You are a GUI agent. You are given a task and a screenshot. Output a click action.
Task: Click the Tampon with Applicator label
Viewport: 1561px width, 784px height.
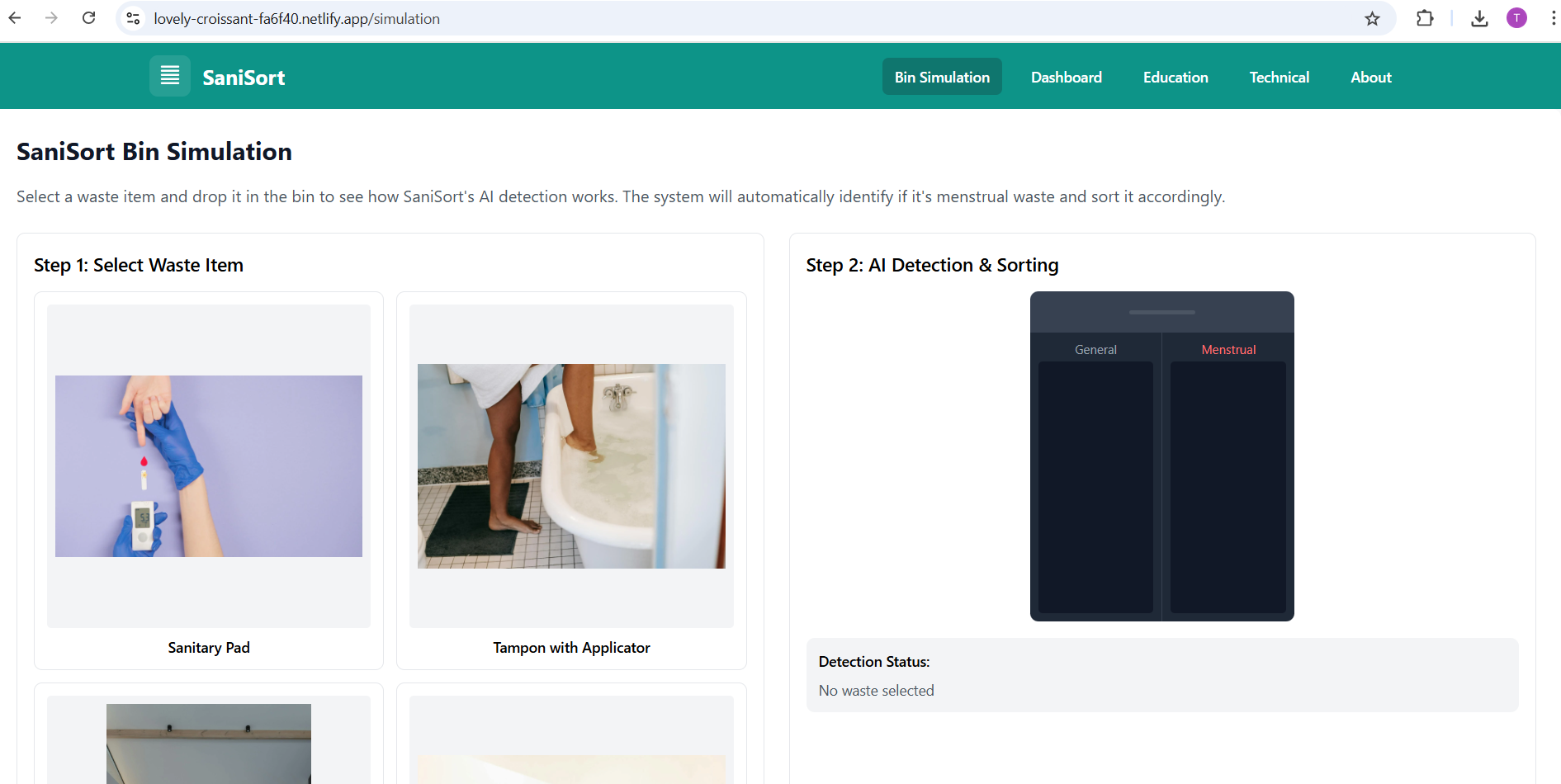(x=571, y=648)
